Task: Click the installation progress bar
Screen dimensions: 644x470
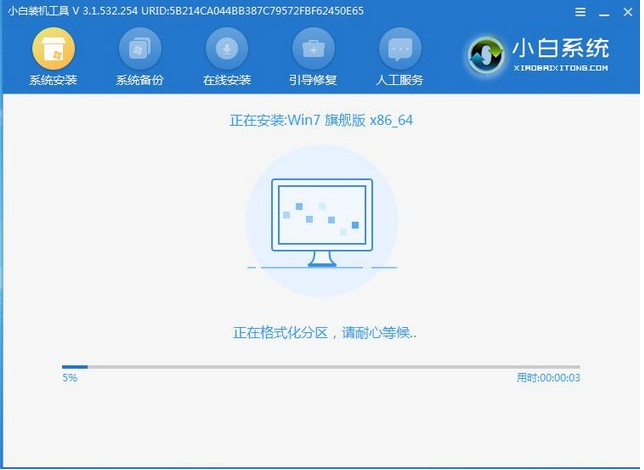Action: click(x=322, y=367)
